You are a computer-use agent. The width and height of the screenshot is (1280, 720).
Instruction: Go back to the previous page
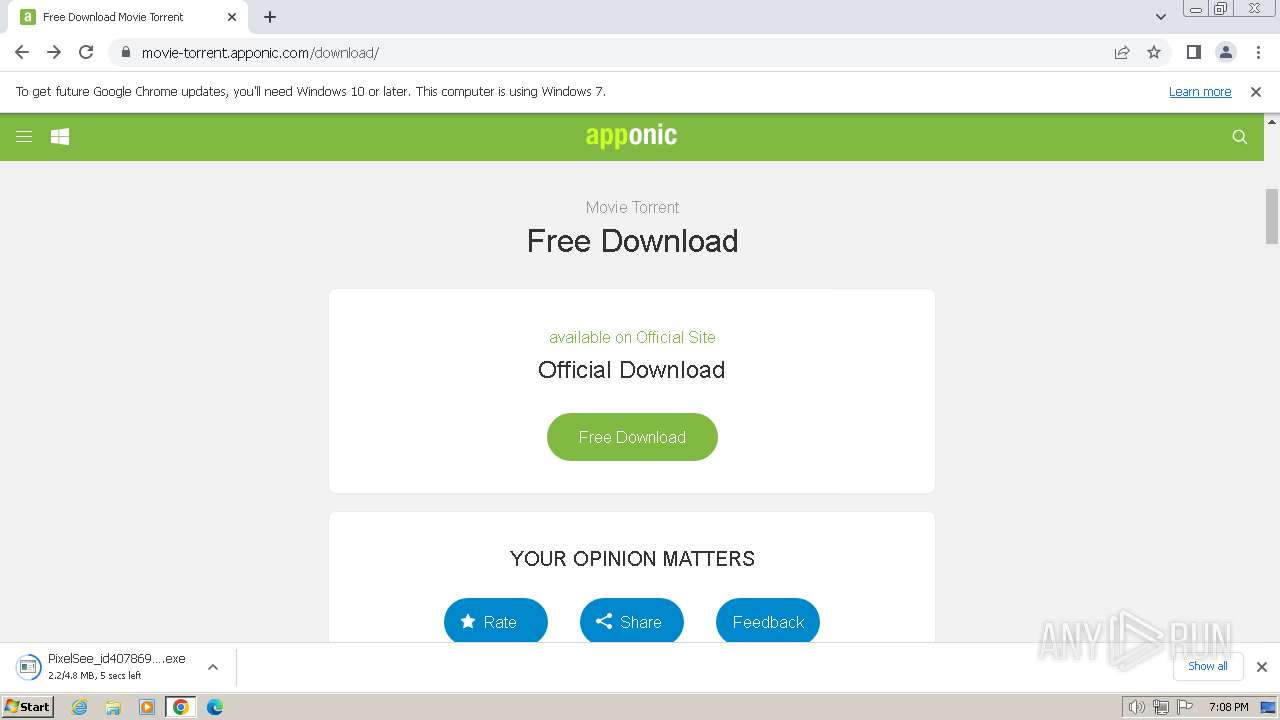click(x=22, y=52)
